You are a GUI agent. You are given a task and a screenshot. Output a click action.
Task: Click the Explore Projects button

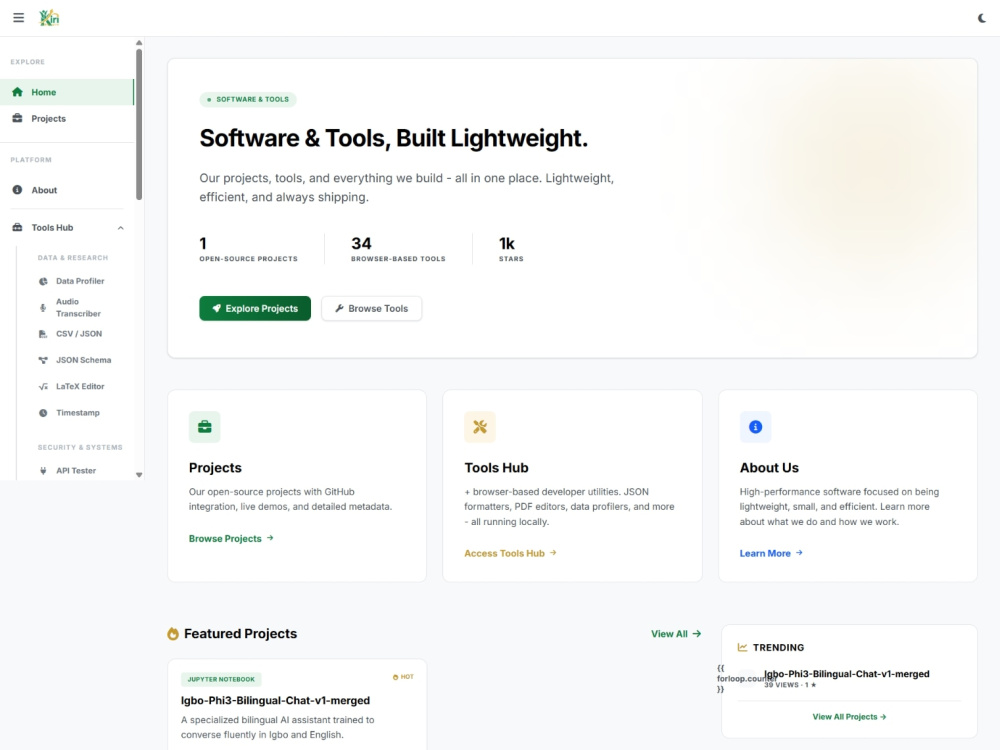click(255, 308)
